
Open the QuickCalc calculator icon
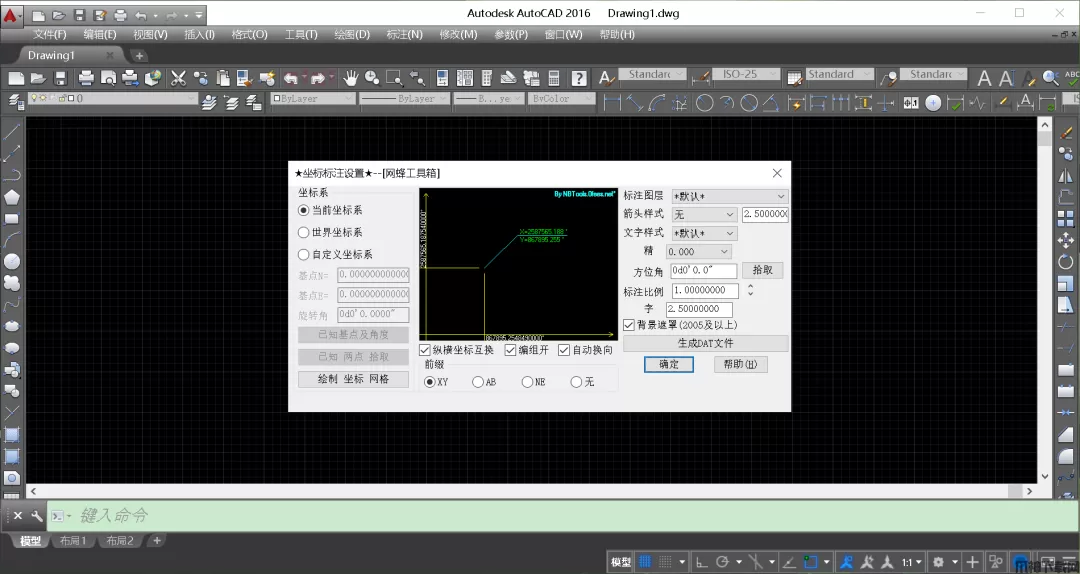(x=555, y=78)
